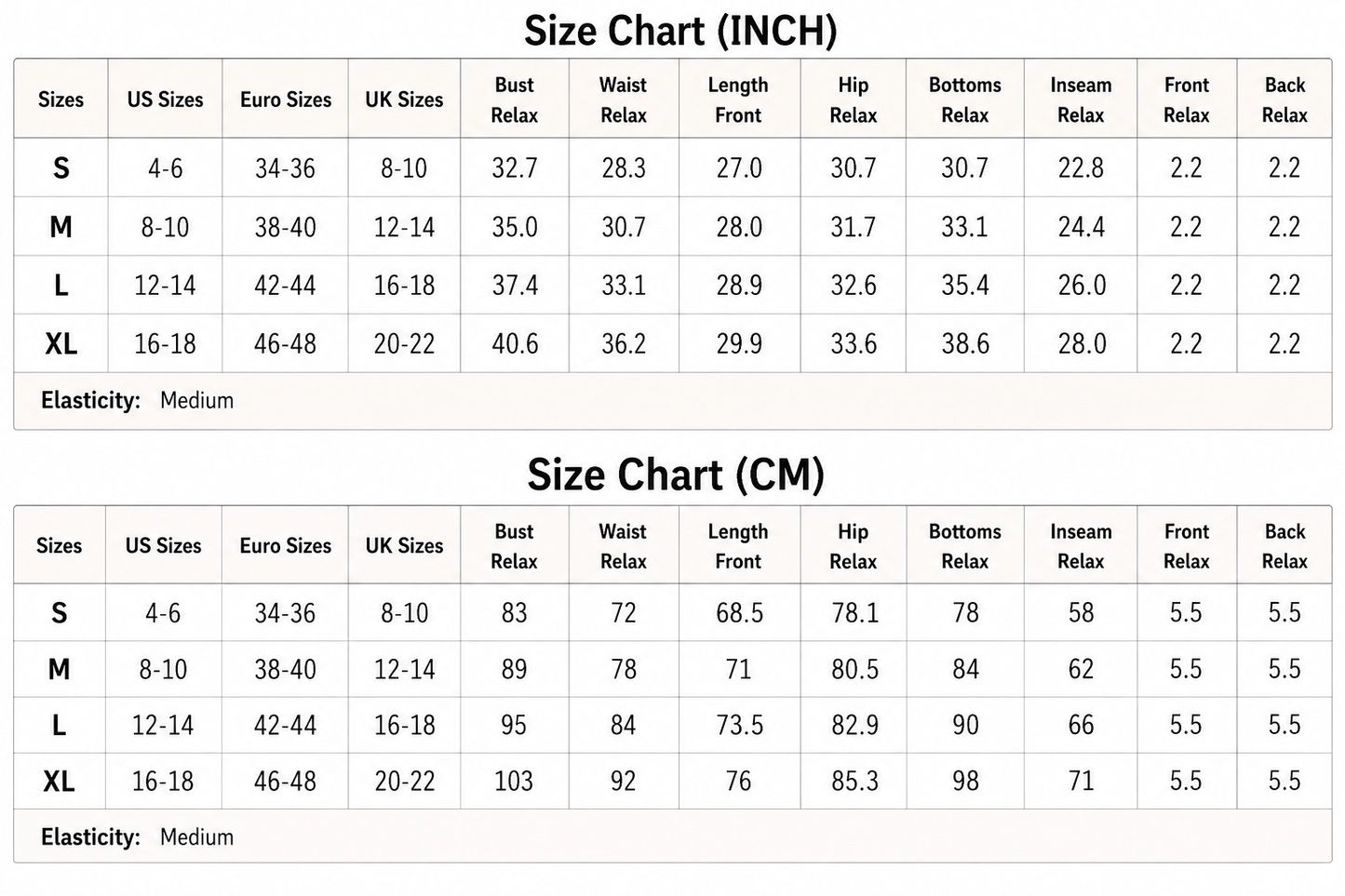Click the S size row label in inch chart
Screen dimensions: 1345x896
coord(61,168)
